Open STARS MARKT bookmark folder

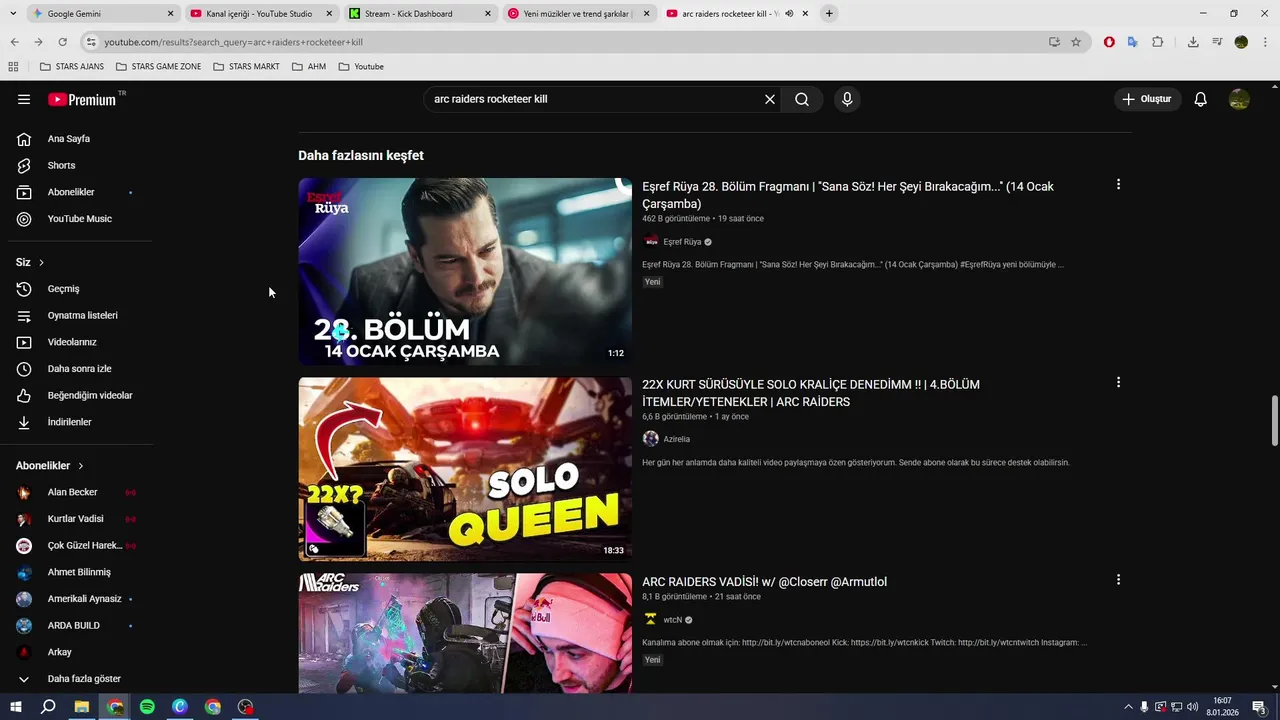tap(246, 67)
